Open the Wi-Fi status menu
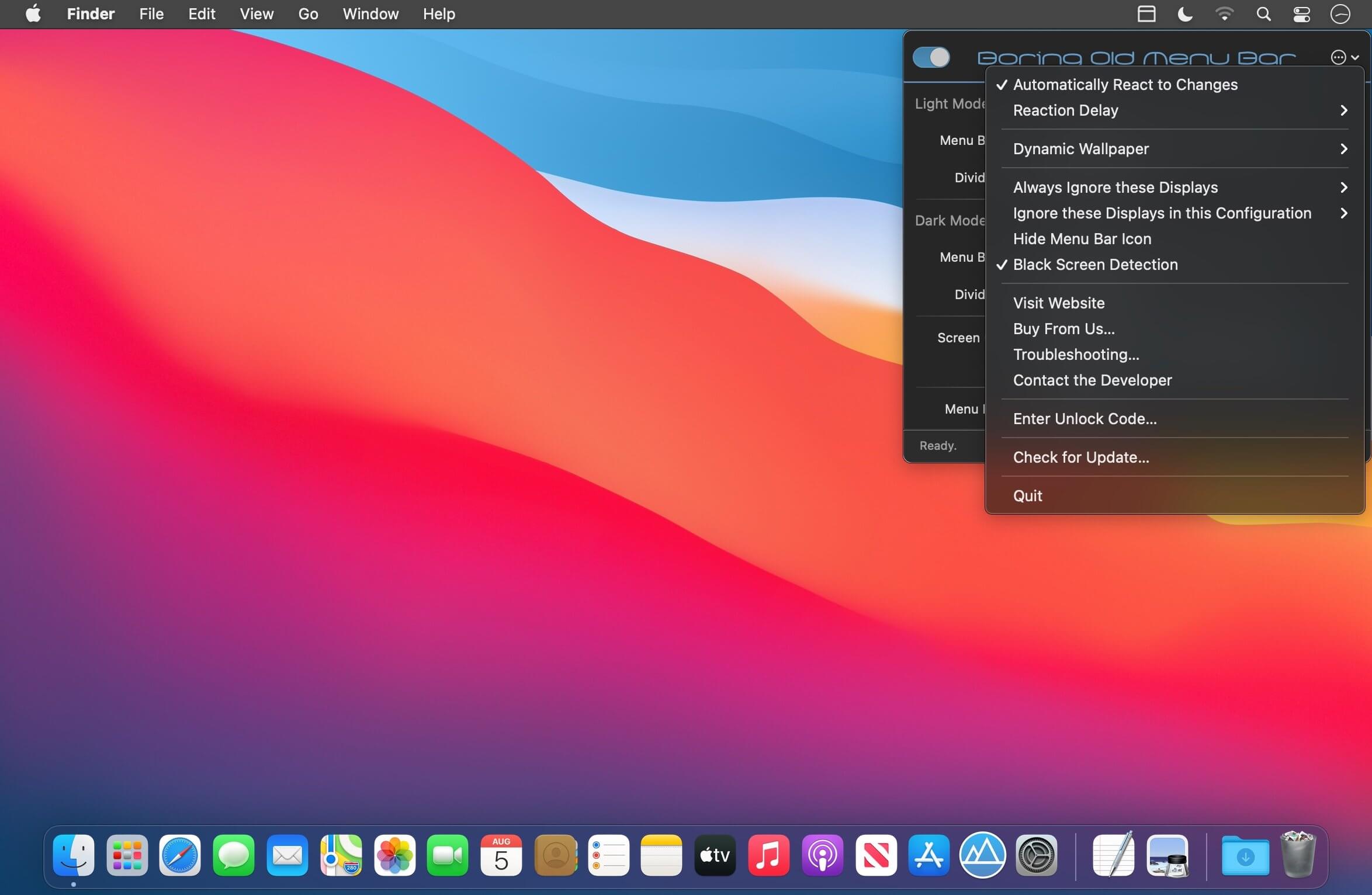Viewport: 1372px width, 895px height. [1224, 14]
